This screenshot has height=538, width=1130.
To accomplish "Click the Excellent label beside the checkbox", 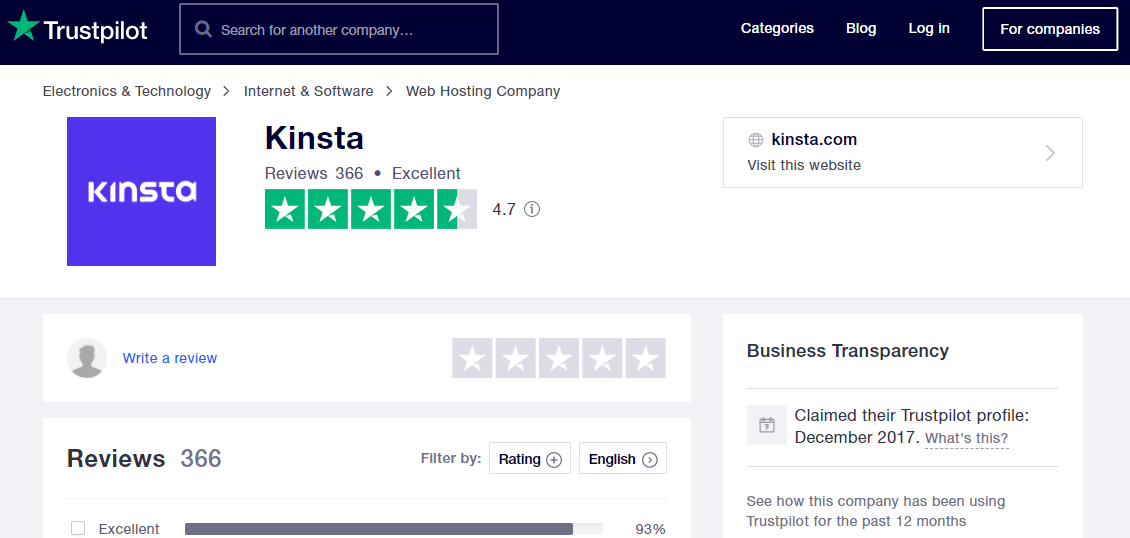I will coord(129,529).
